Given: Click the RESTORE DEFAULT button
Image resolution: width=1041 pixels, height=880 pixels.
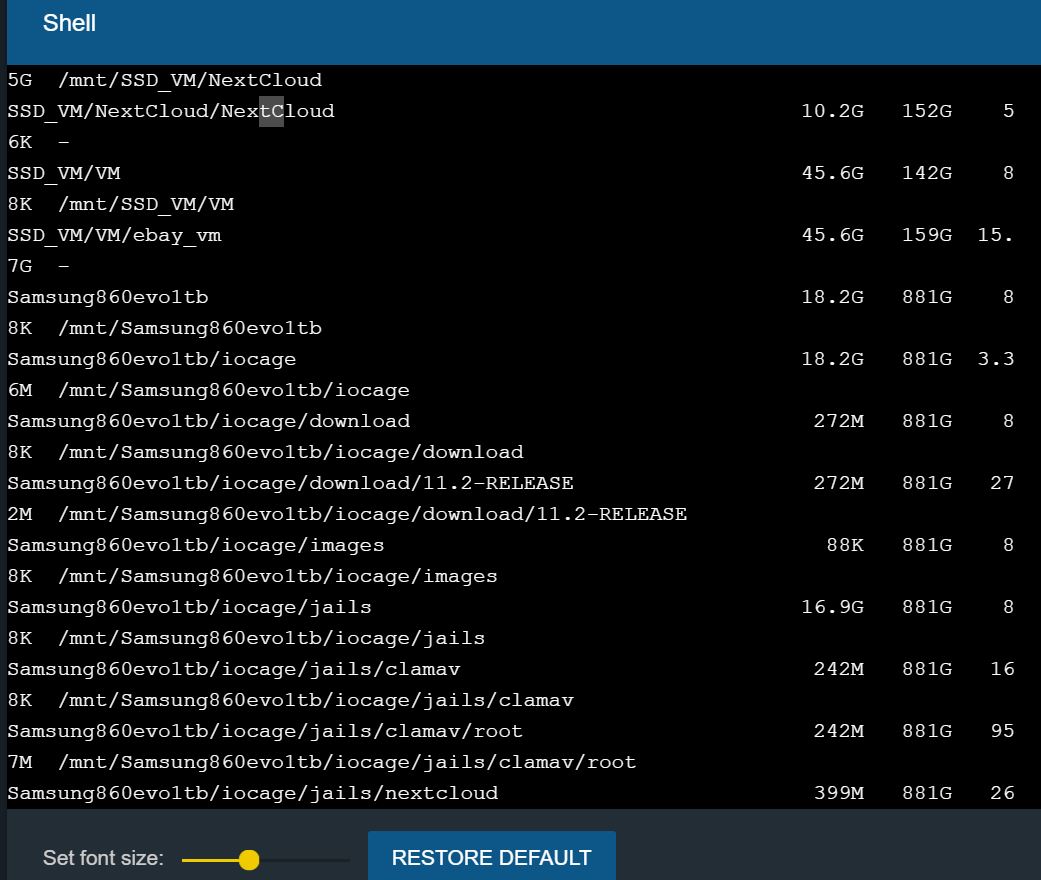Looking at the screenshot, I should click(x=491, y=857).
